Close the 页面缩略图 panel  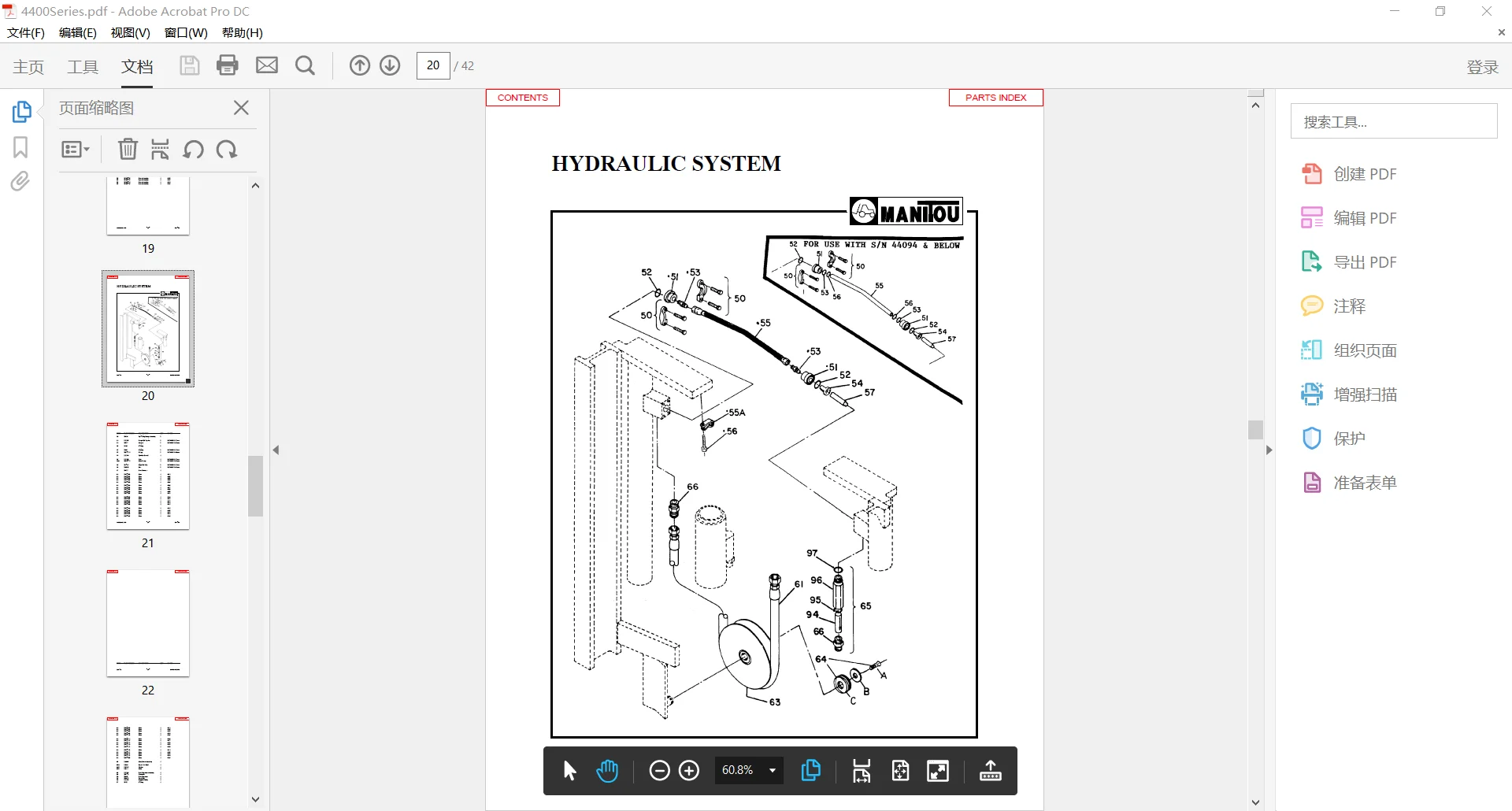(x=242, y=108)
